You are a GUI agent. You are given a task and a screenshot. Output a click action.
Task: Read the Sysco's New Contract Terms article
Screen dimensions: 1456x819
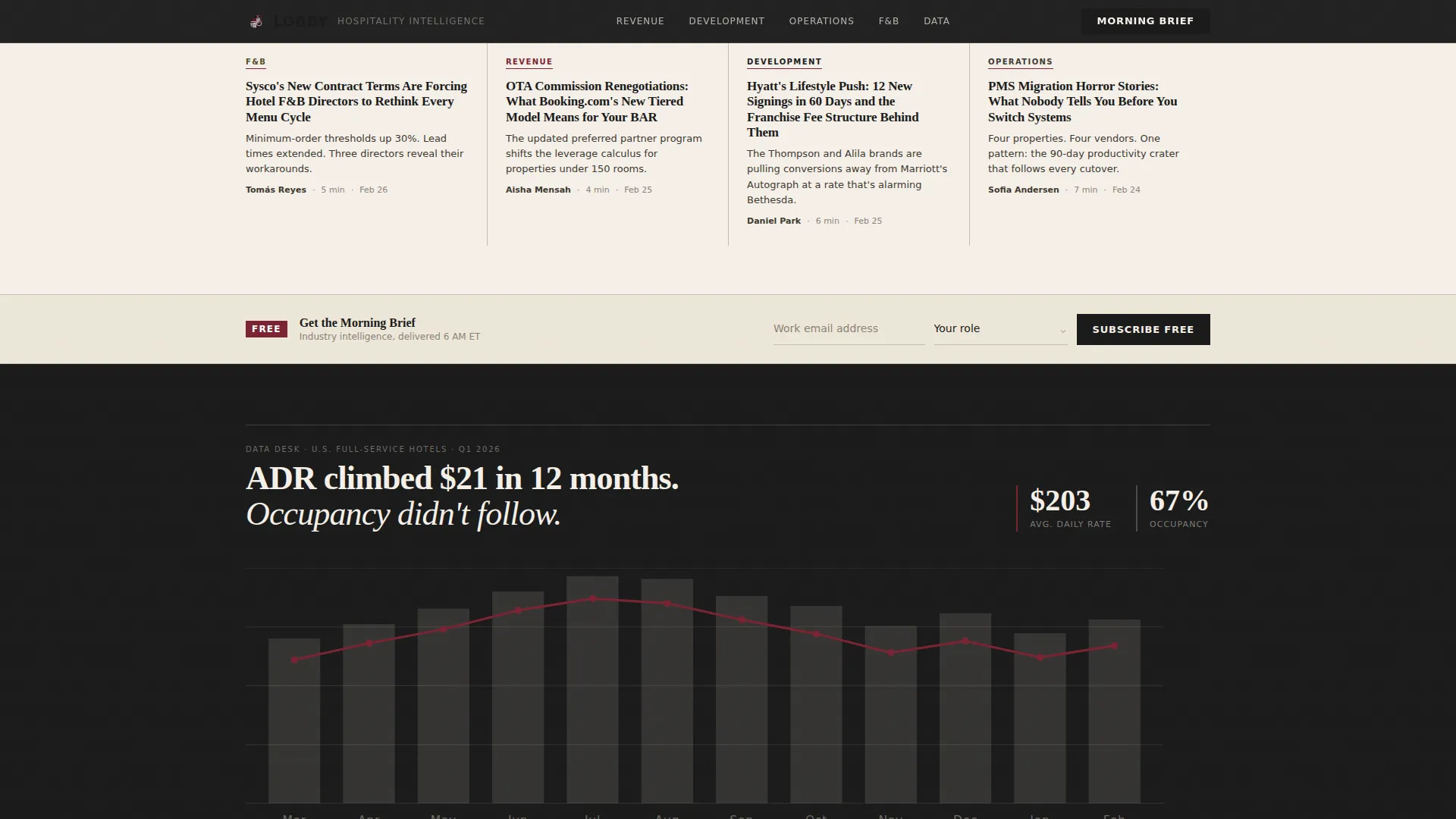point(356,102)
